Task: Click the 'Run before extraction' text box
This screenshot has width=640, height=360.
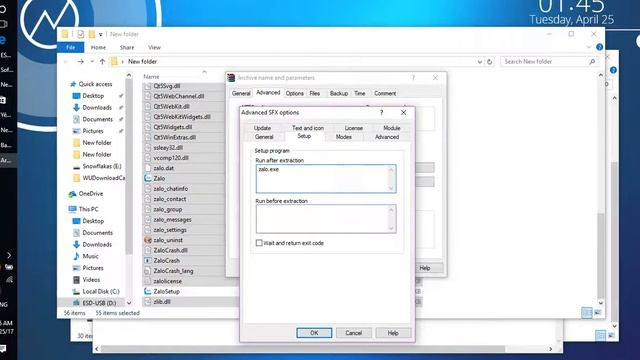Action: (326, 219)
